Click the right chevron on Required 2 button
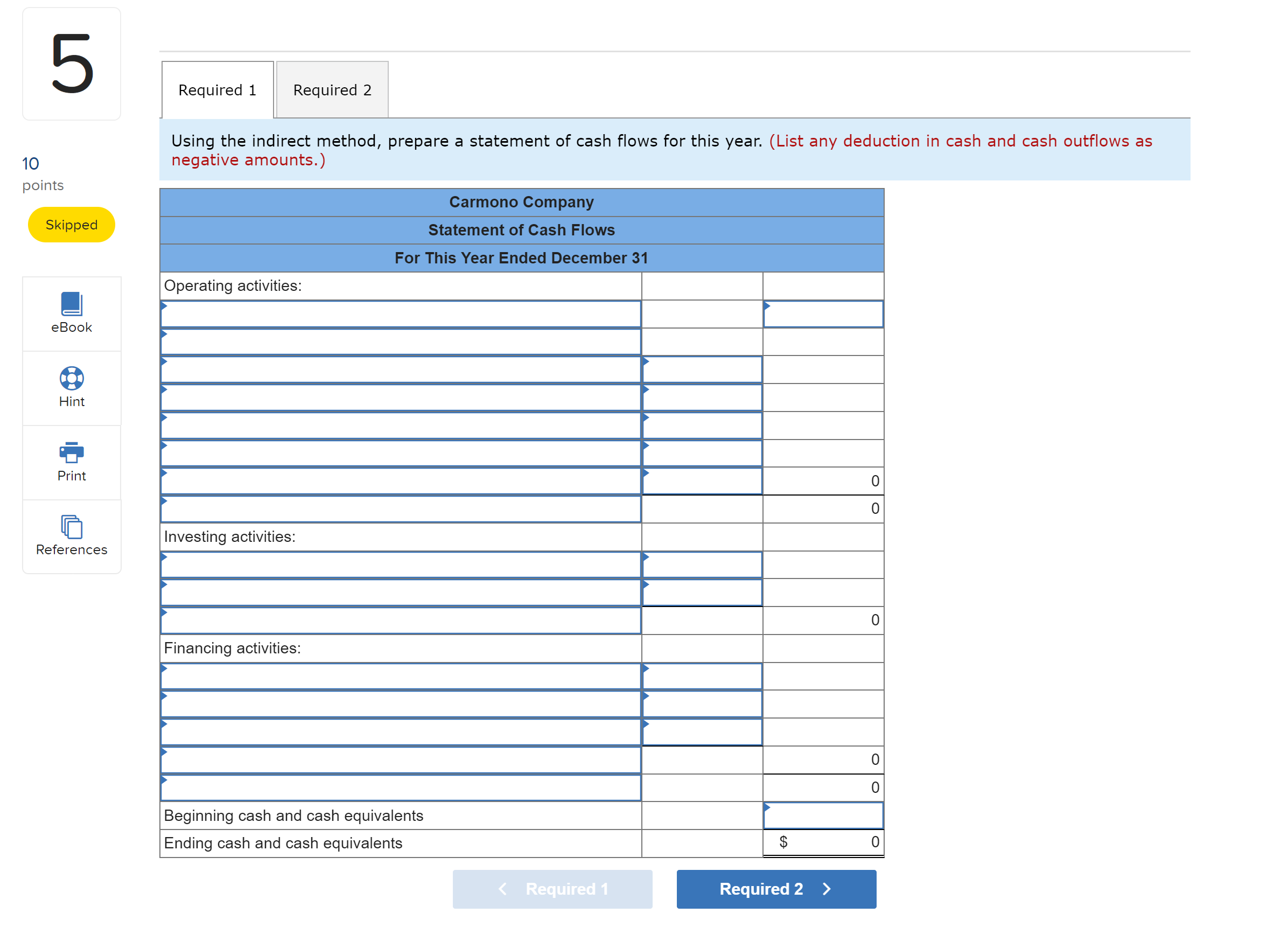Viewport: 1288px width, 927px height. pyautogui.click(x=827, y=889)
